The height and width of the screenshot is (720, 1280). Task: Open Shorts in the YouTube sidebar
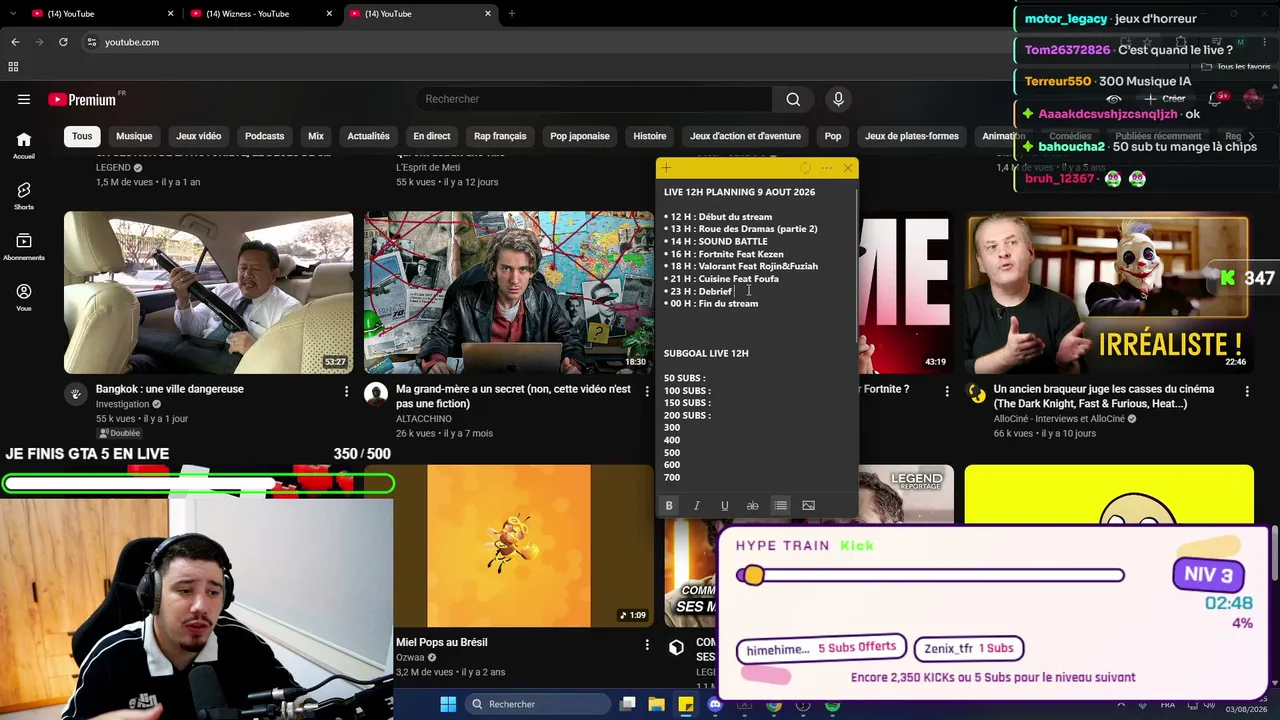coord(24,196)
